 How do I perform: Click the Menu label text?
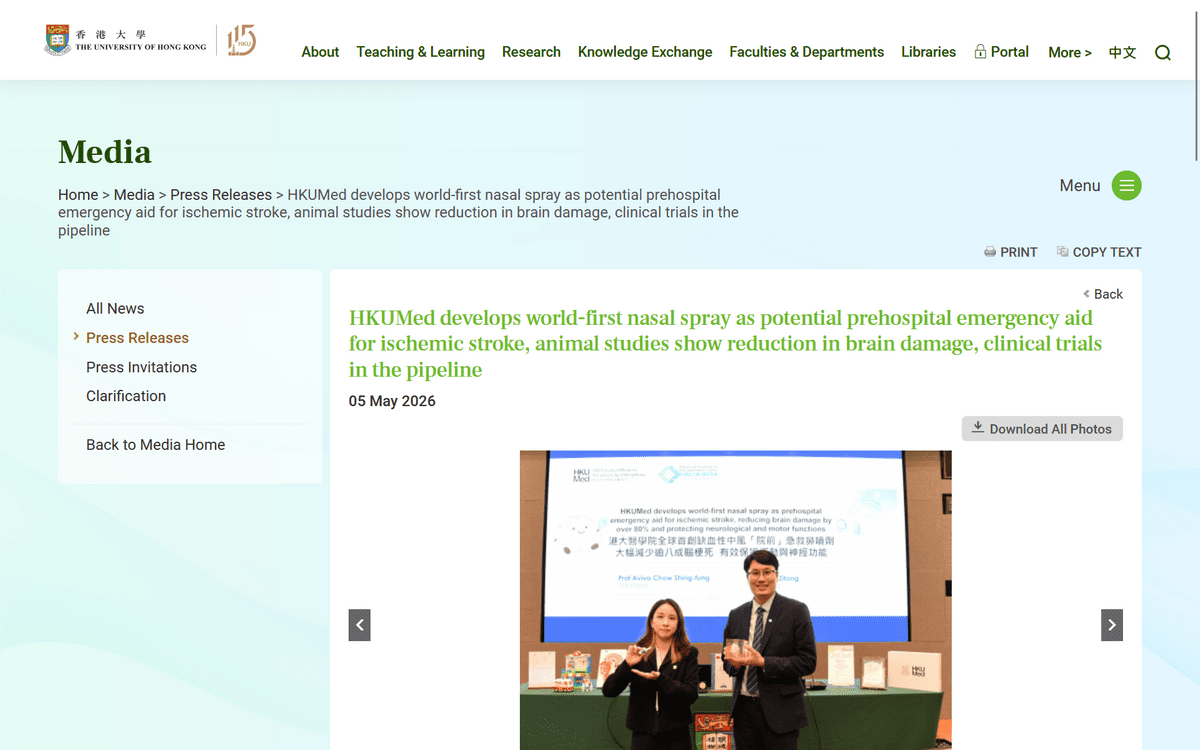click(x=1080, y=185)
